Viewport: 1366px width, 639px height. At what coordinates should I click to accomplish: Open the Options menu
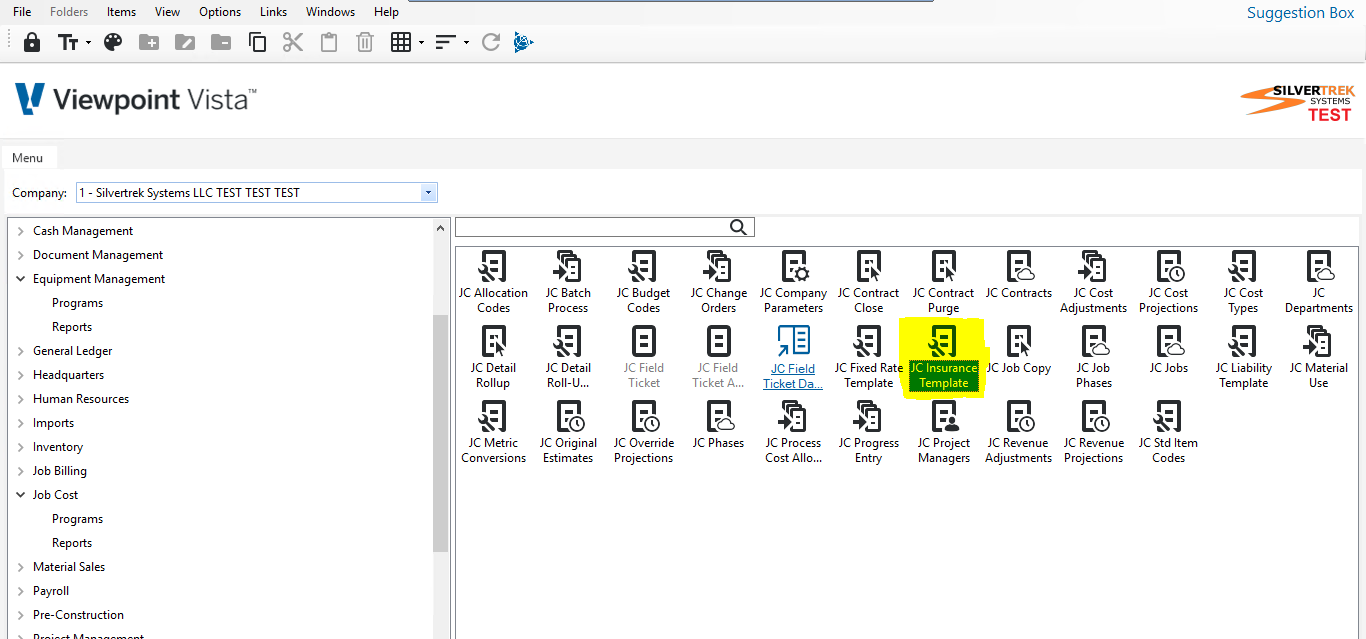click(x=220, y=12)
